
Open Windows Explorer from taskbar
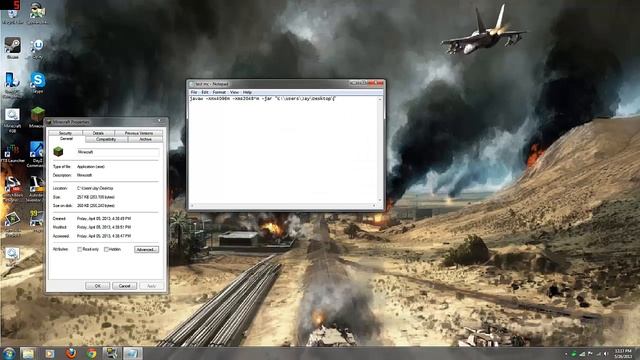tap(28, 353)
